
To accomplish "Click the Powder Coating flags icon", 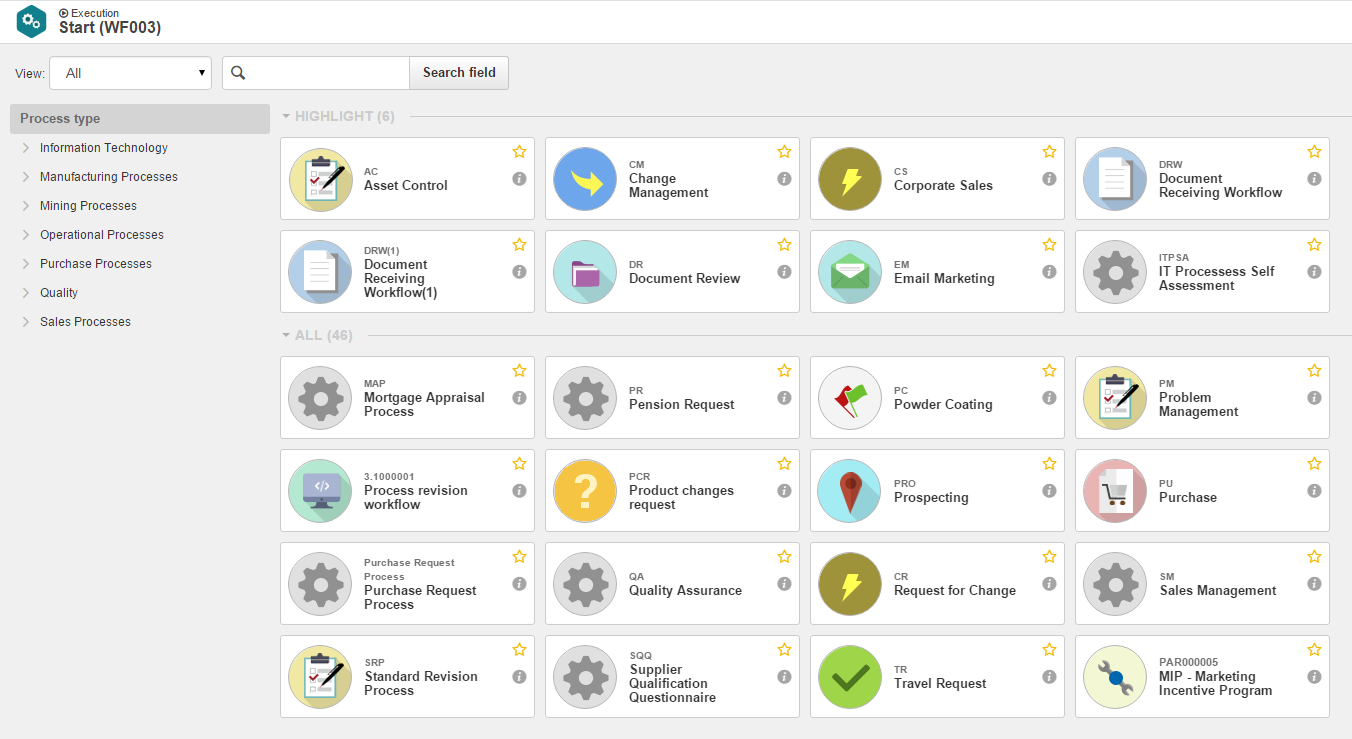I will click(851, 398).
